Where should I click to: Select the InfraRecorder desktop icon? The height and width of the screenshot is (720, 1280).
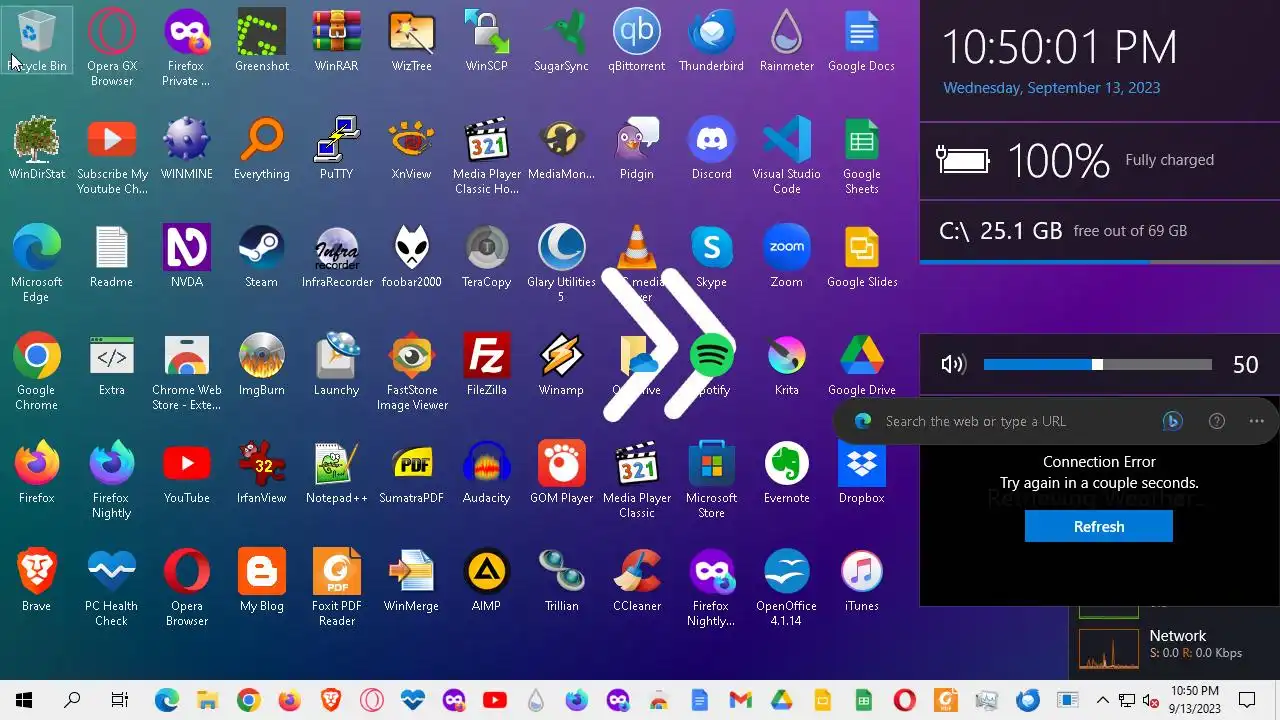[337, 256]
